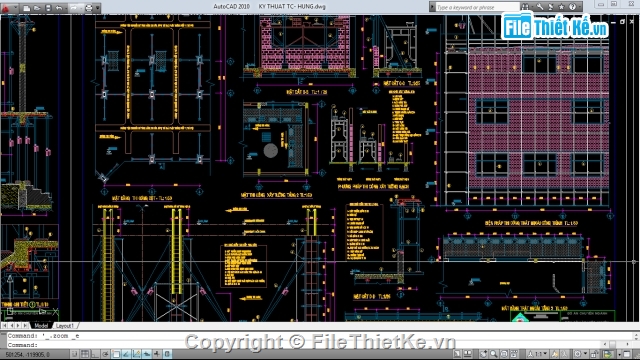Toggle Grid Display in status bar
The width and height of the screenshot is (640, 360).
point(85,354)
